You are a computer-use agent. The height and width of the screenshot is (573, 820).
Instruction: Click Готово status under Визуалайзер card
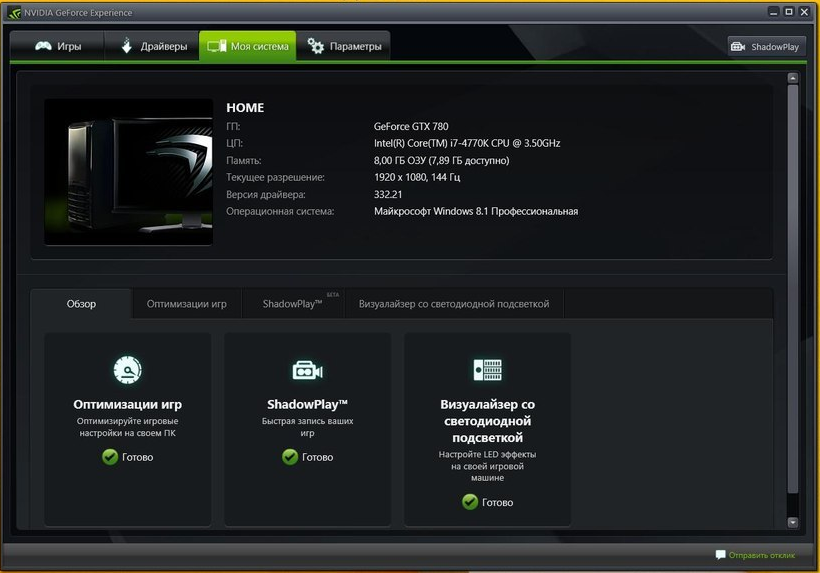(497, 502)
